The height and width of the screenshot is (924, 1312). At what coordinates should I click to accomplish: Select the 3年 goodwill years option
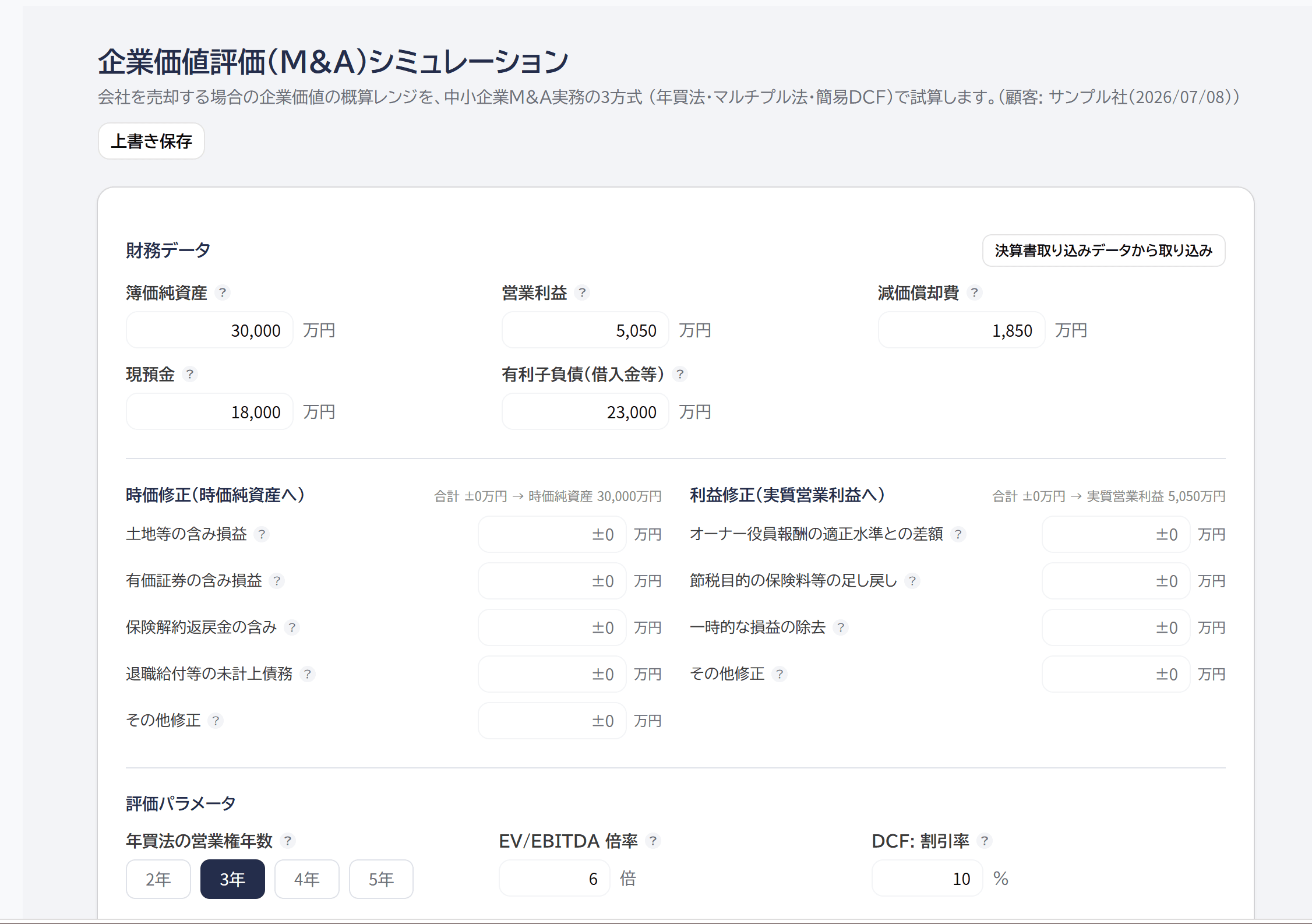[232, 879]
